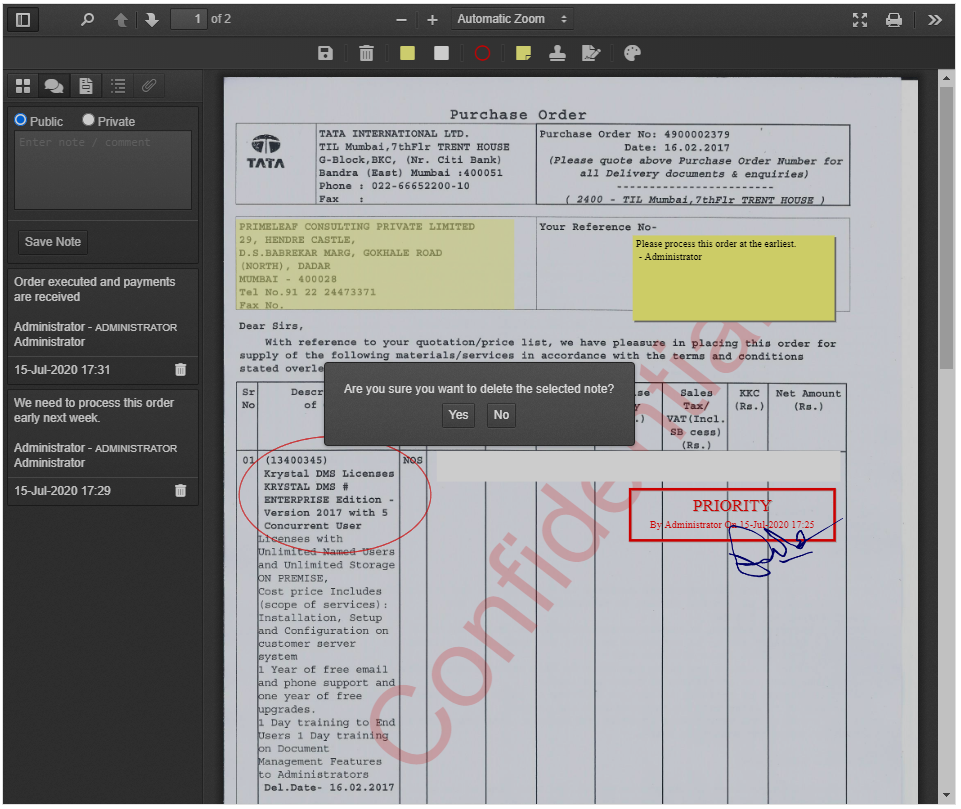This screenshot has width=961, height=809.
Task: Click the note comment text area
Action: pyautogui.click(x=103, y=170)
